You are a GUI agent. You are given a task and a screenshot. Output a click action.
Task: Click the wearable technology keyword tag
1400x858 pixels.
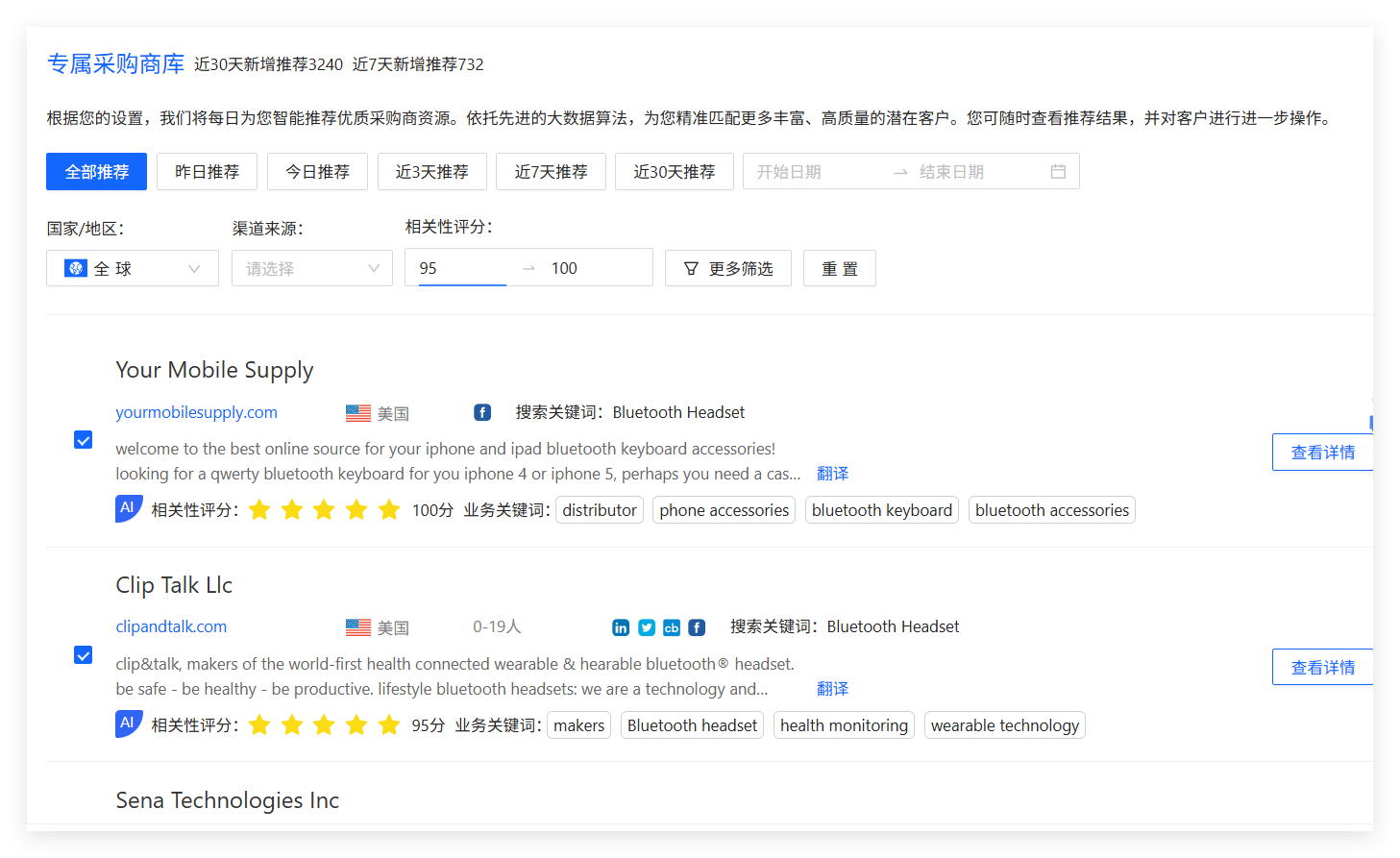[1005, 725]
